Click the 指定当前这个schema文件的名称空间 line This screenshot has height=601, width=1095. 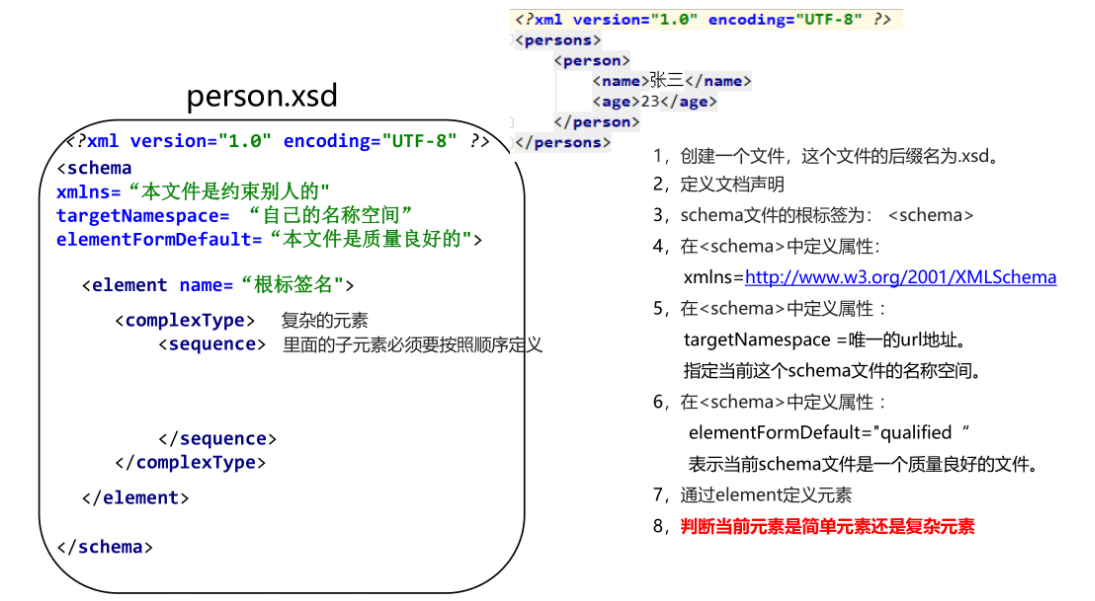pyautogui.click(x=833, y=371)
